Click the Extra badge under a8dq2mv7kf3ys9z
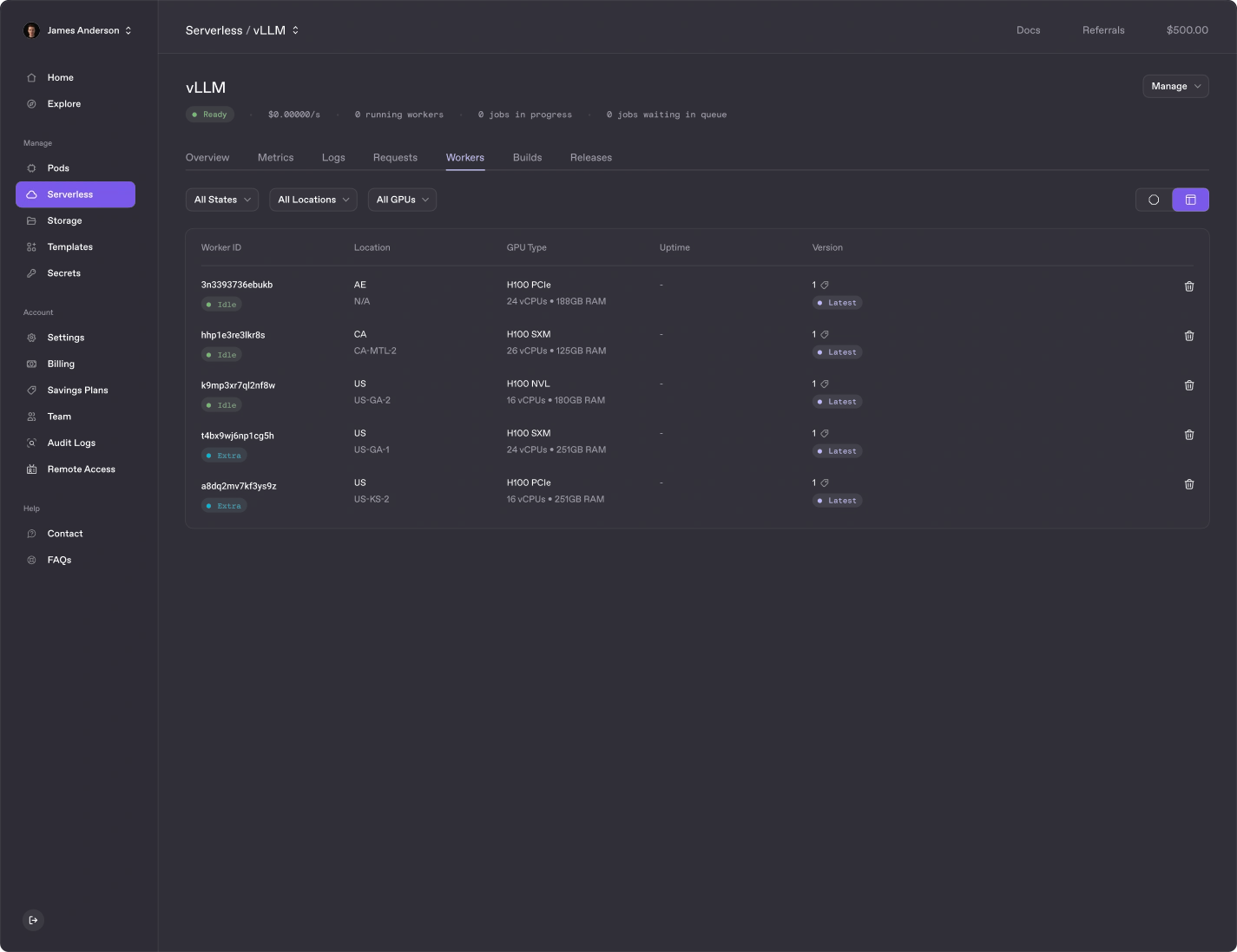 (x=224, y=506)
